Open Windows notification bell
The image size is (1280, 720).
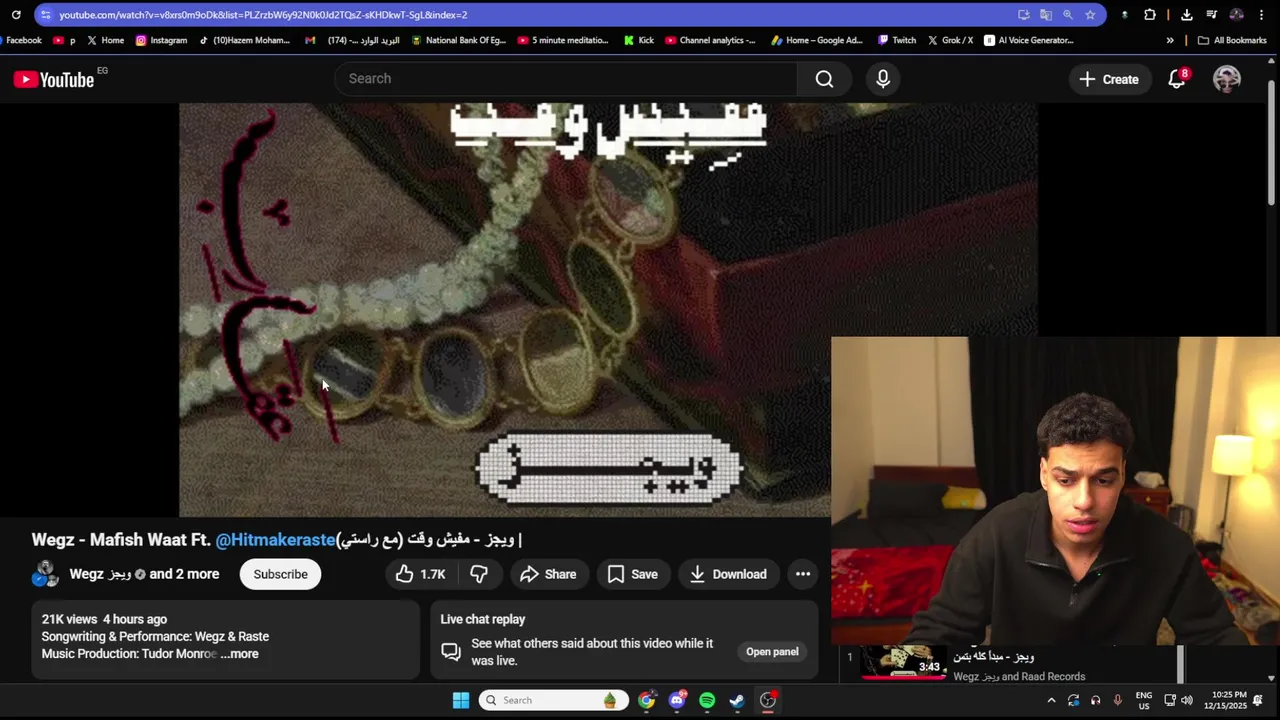[x=1259, y=700]
